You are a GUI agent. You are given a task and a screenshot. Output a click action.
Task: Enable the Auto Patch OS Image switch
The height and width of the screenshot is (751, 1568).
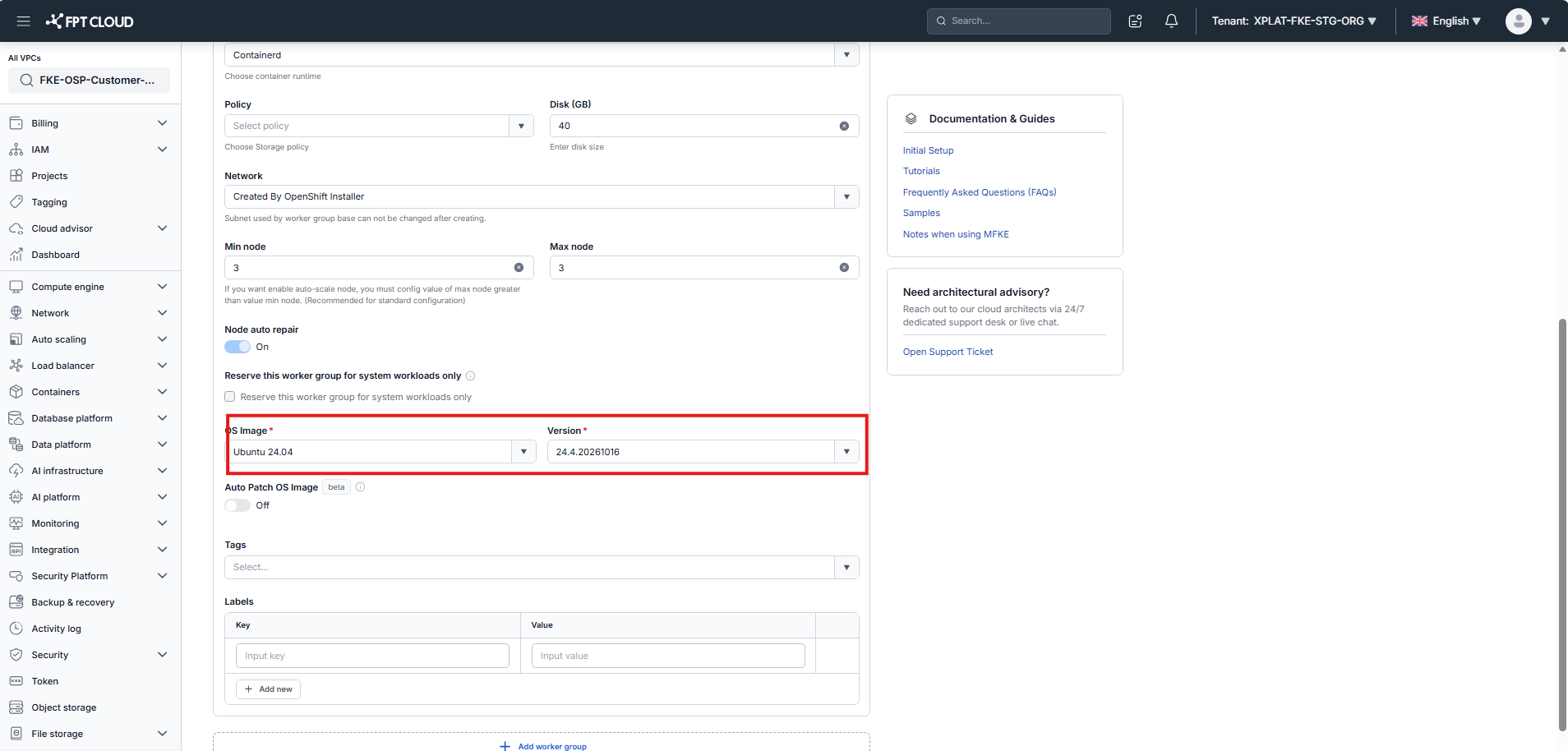pyautogui.click(x=238, y=505)
